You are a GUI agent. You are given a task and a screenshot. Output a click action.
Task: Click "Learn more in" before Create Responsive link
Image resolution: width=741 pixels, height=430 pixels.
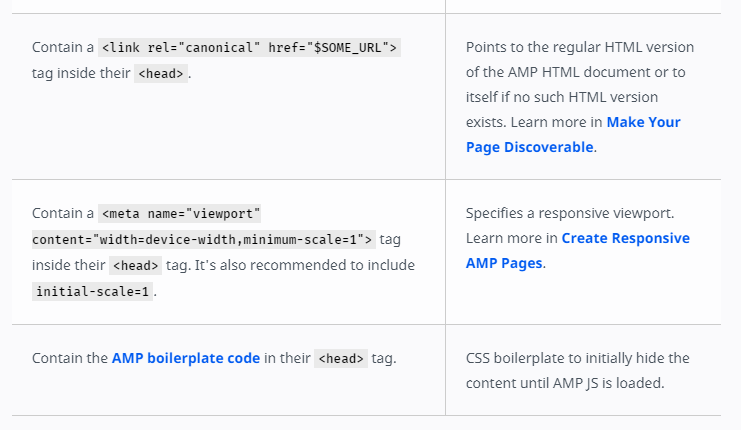(511, 239)
